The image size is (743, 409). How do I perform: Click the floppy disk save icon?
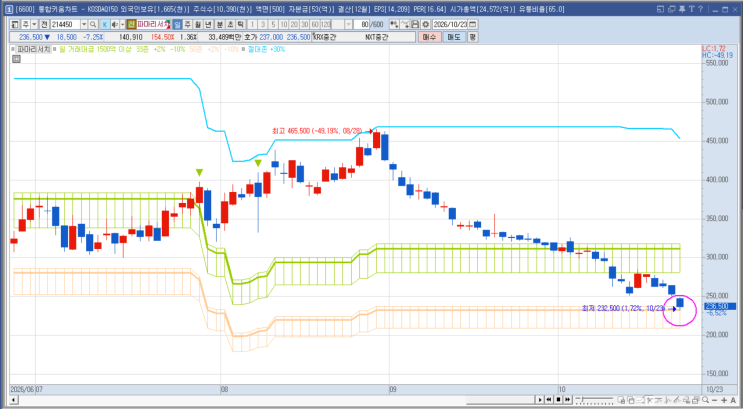pos(415,24)
